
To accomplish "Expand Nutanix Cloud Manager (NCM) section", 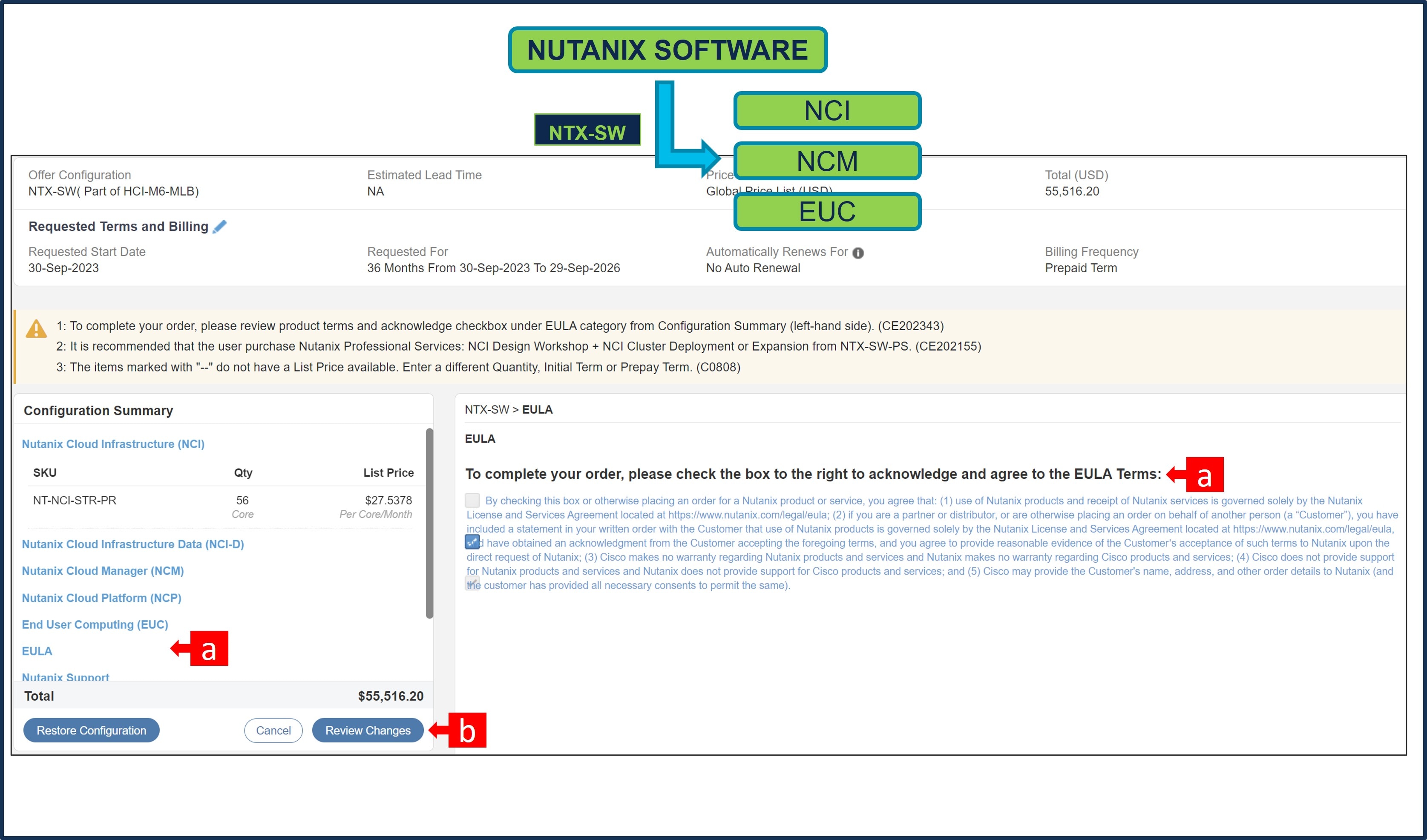I will (x=103, y=571).
